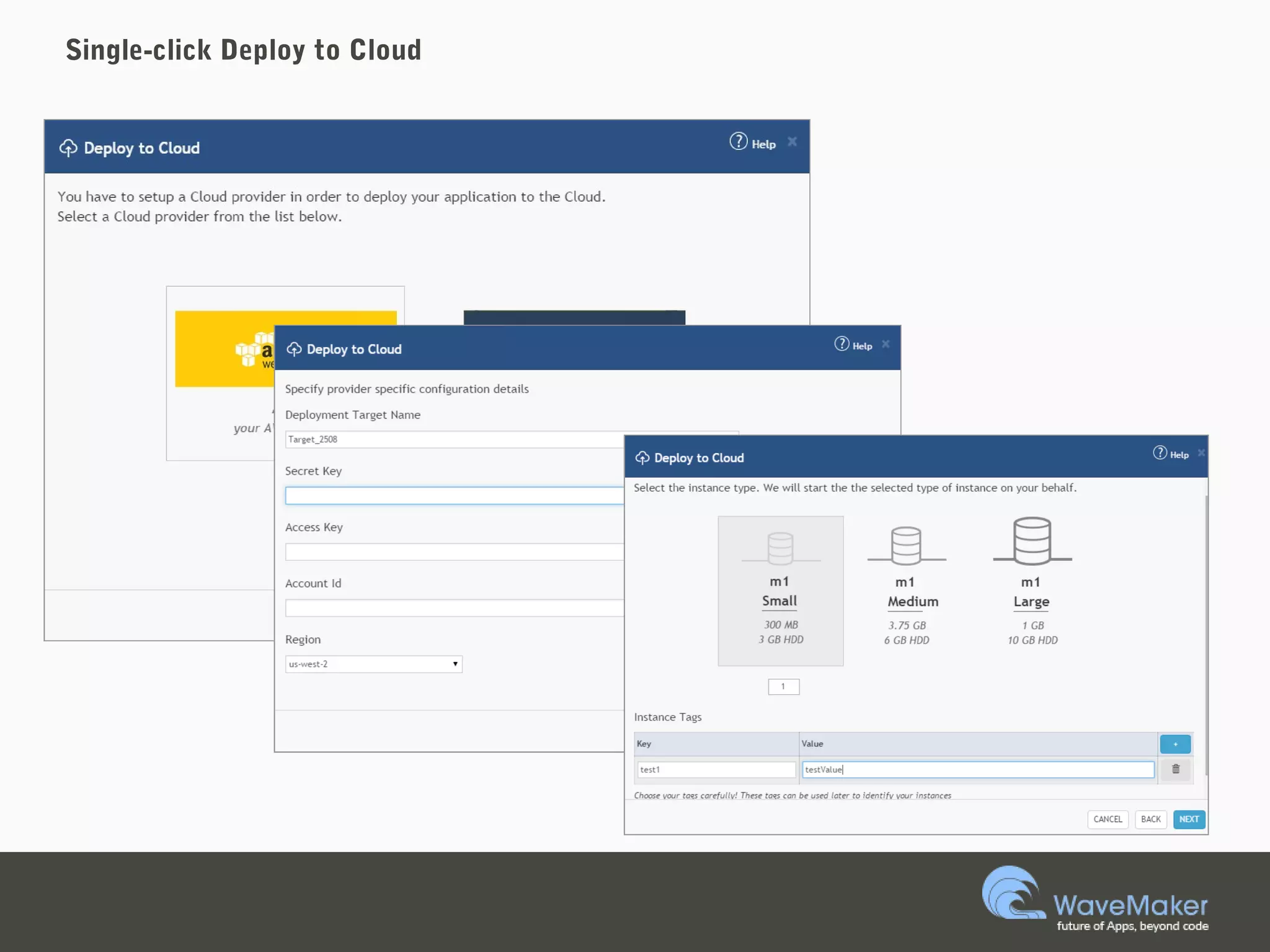Image resolution: width=1270 pixels, height=952 pixels.
Task: Click the '3.75 GB' memory text
Action: tap(907, 625)
